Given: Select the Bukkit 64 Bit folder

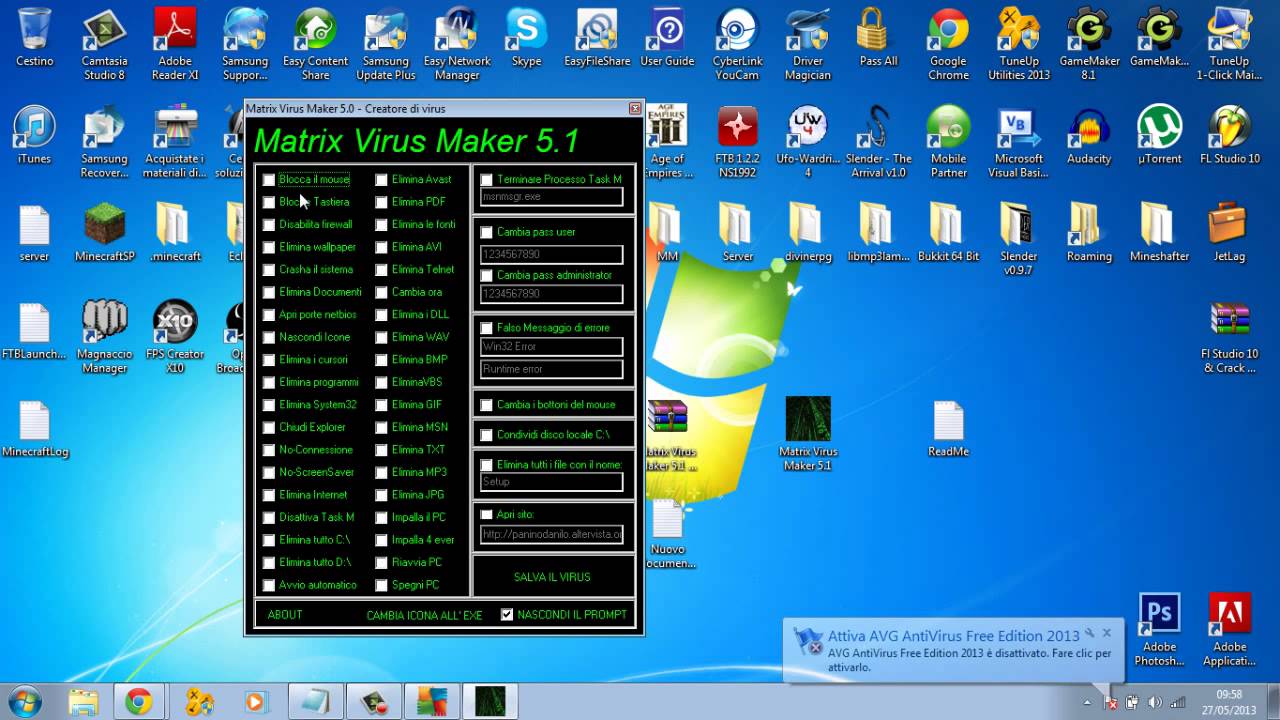Looking at the screenshot, I should point(948,233).
